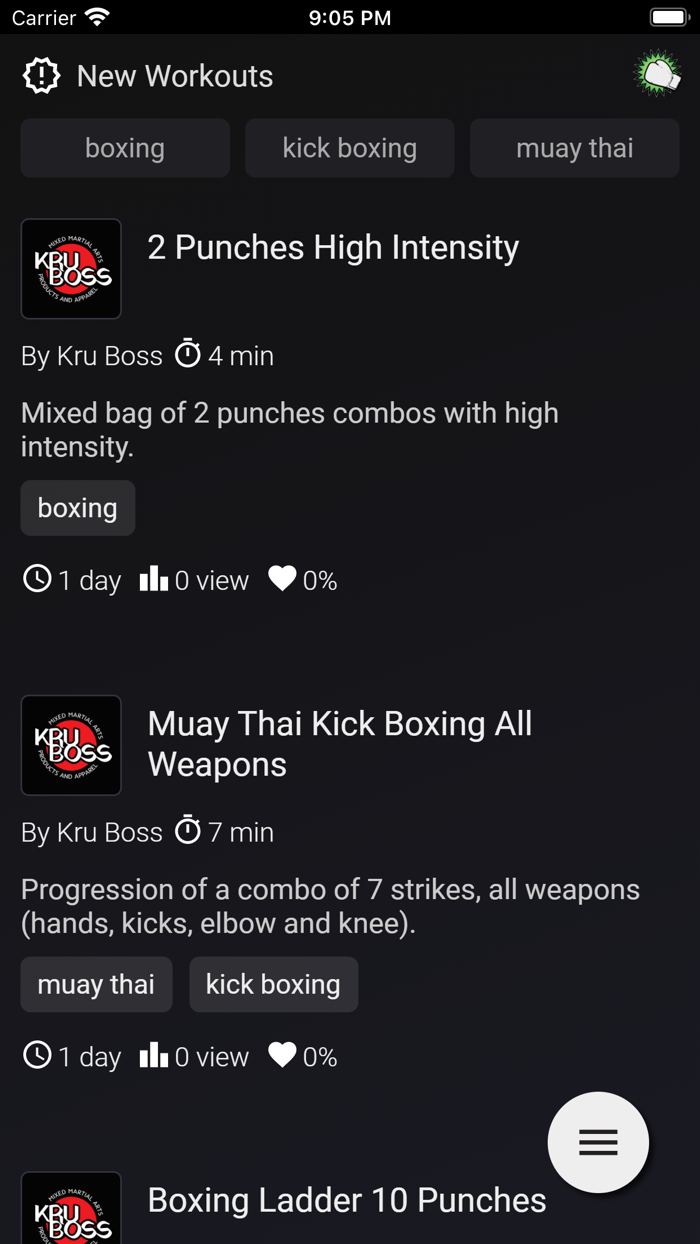Open the floating hamburger menu

pyautogui.click(x=598, y=1142)
